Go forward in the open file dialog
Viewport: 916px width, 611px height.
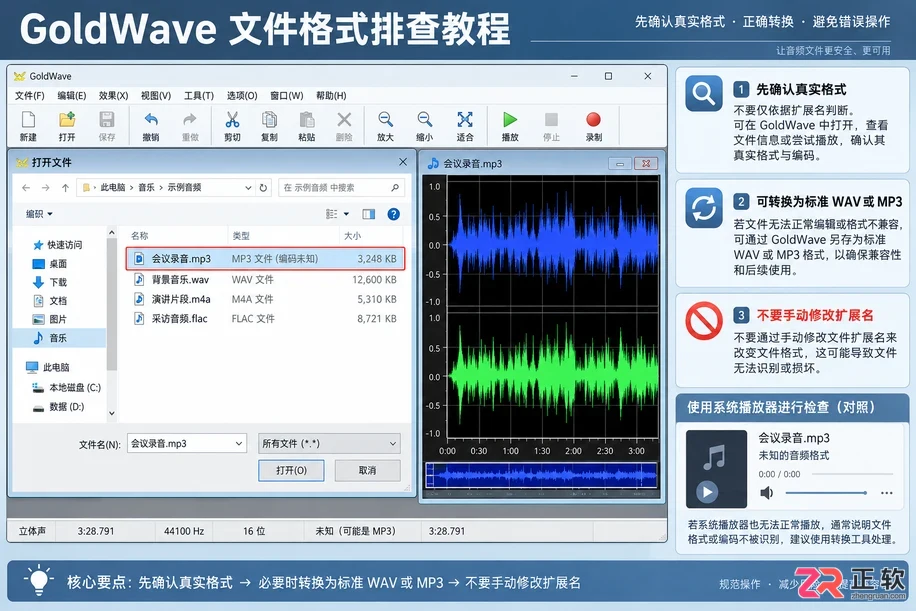click(46, 188)
